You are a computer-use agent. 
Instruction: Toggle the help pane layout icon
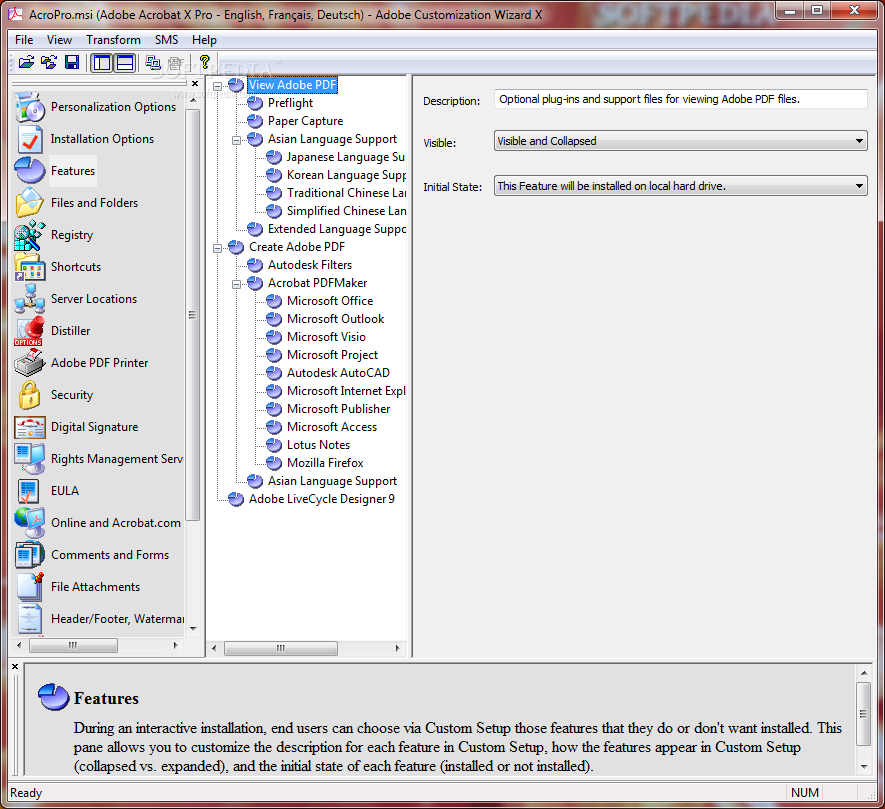[x=125, y=63]
